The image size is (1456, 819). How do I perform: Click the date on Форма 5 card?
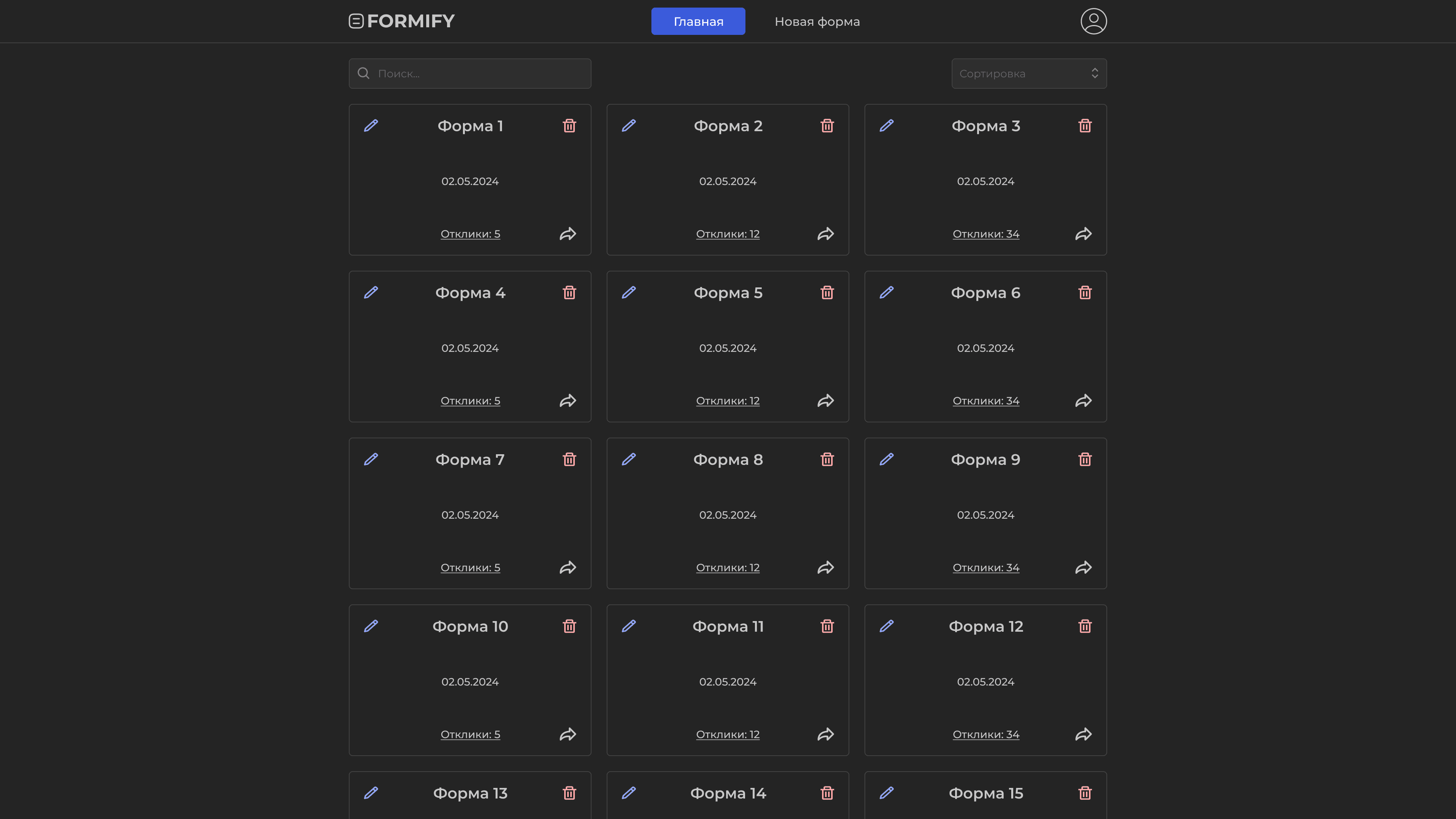tap(728, 348)
